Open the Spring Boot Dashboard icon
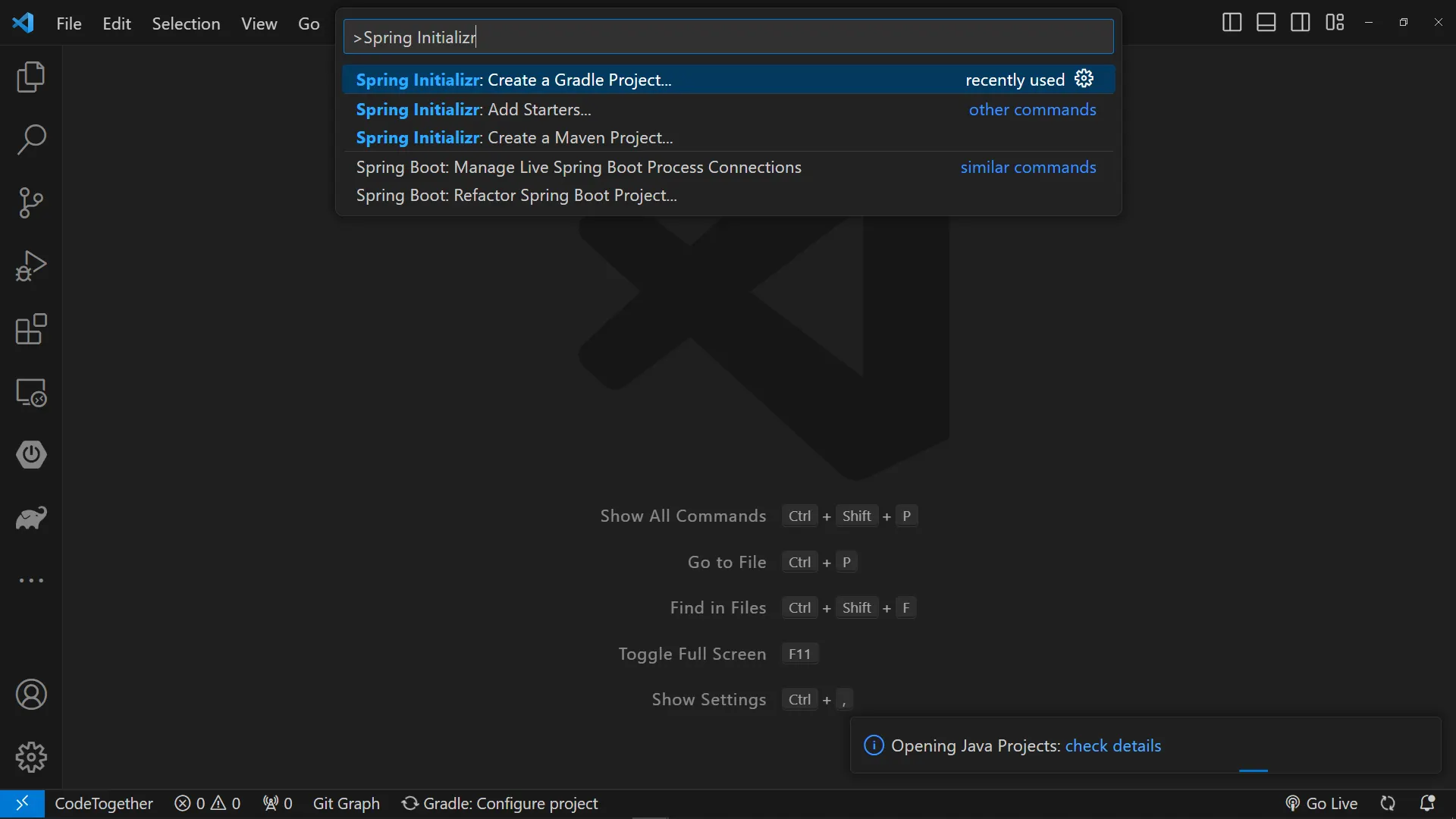This screenshot has height=819, width=1456. click(31, 455)
